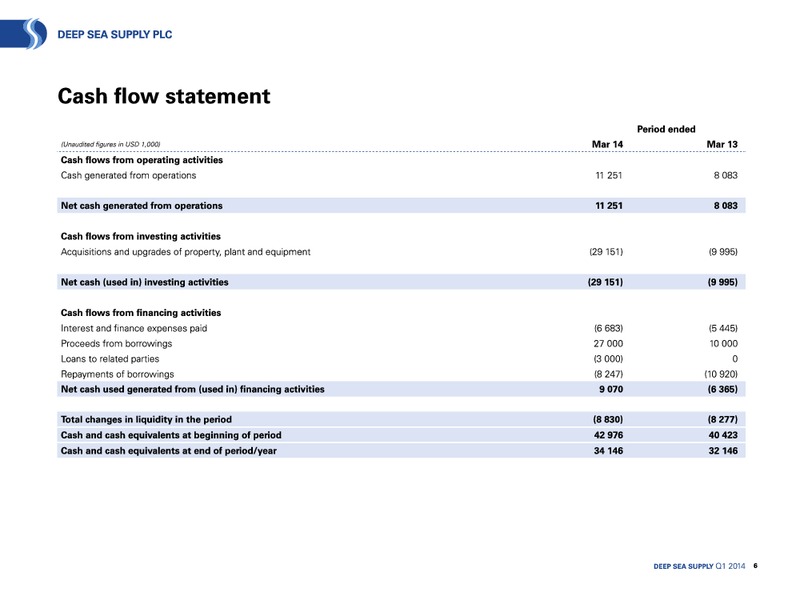This screenshot has width=800, height=600.
Task: Select Interest and finance expenses paid label
Action: (x=134, y=328)
